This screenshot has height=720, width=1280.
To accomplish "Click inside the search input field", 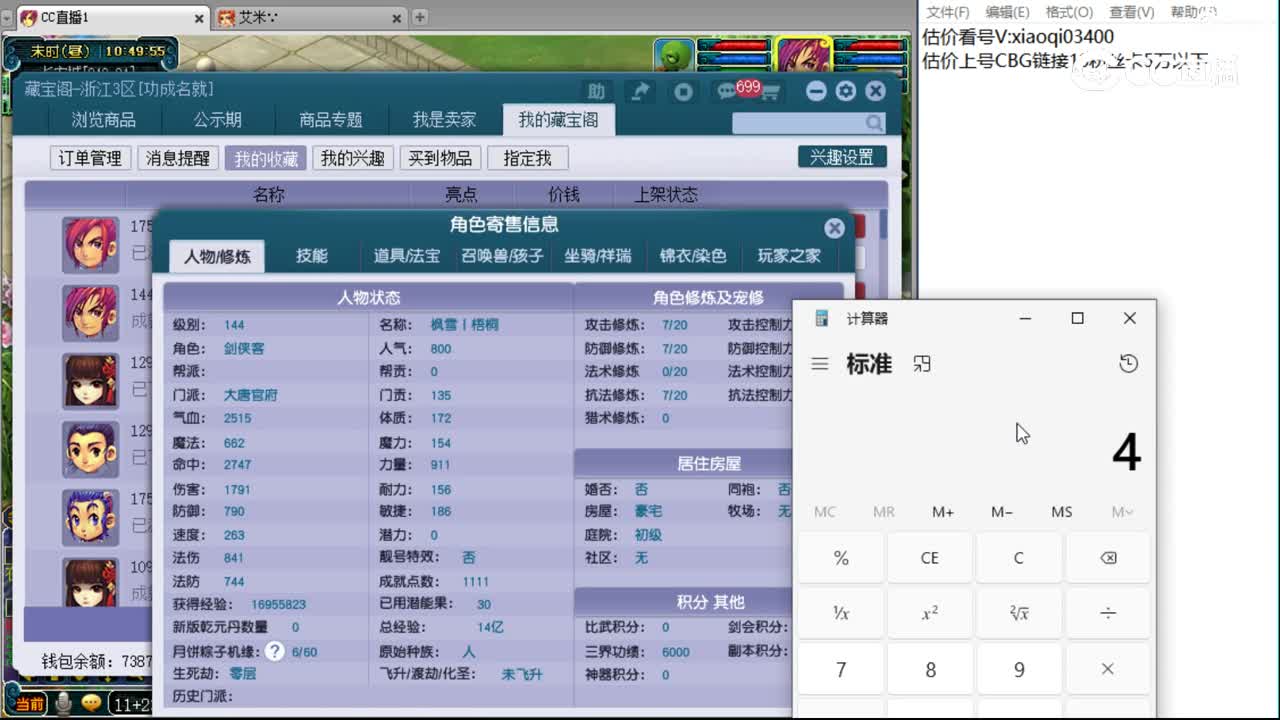I will [800, 122].
